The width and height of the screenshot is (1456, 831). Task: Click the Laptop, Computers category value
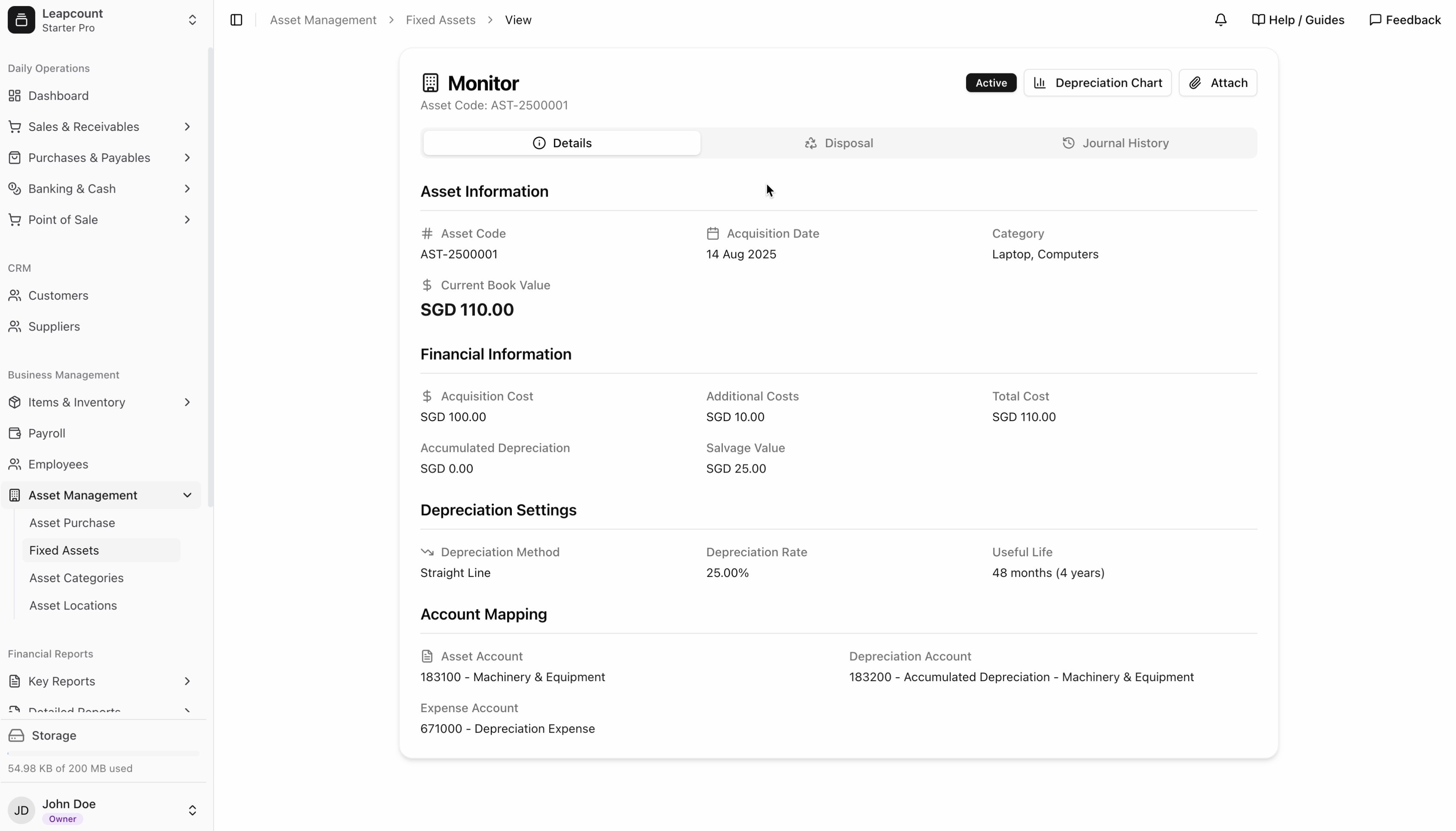1045,255
